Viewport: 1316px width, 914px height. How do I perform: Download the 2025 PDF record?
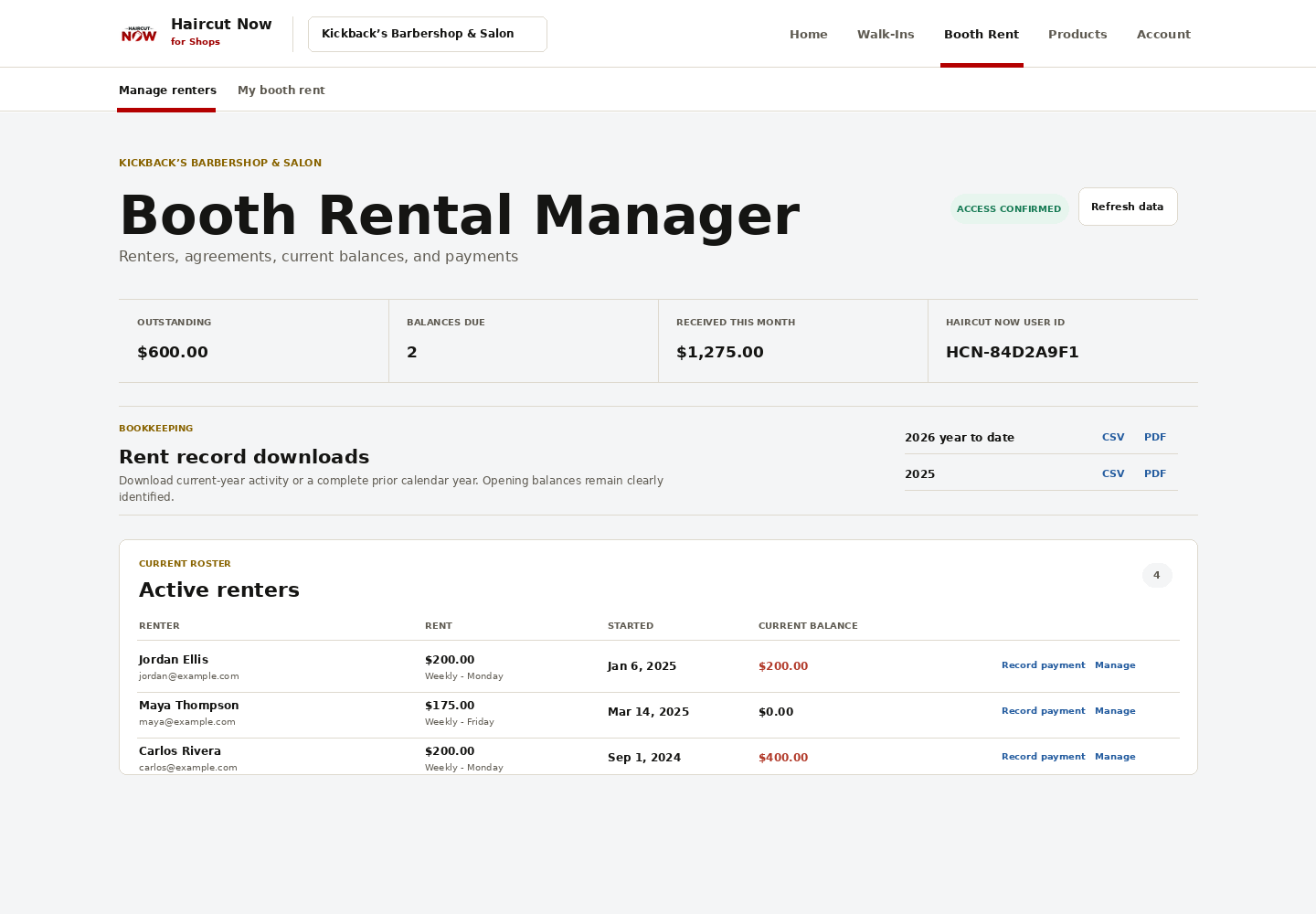1155,473
